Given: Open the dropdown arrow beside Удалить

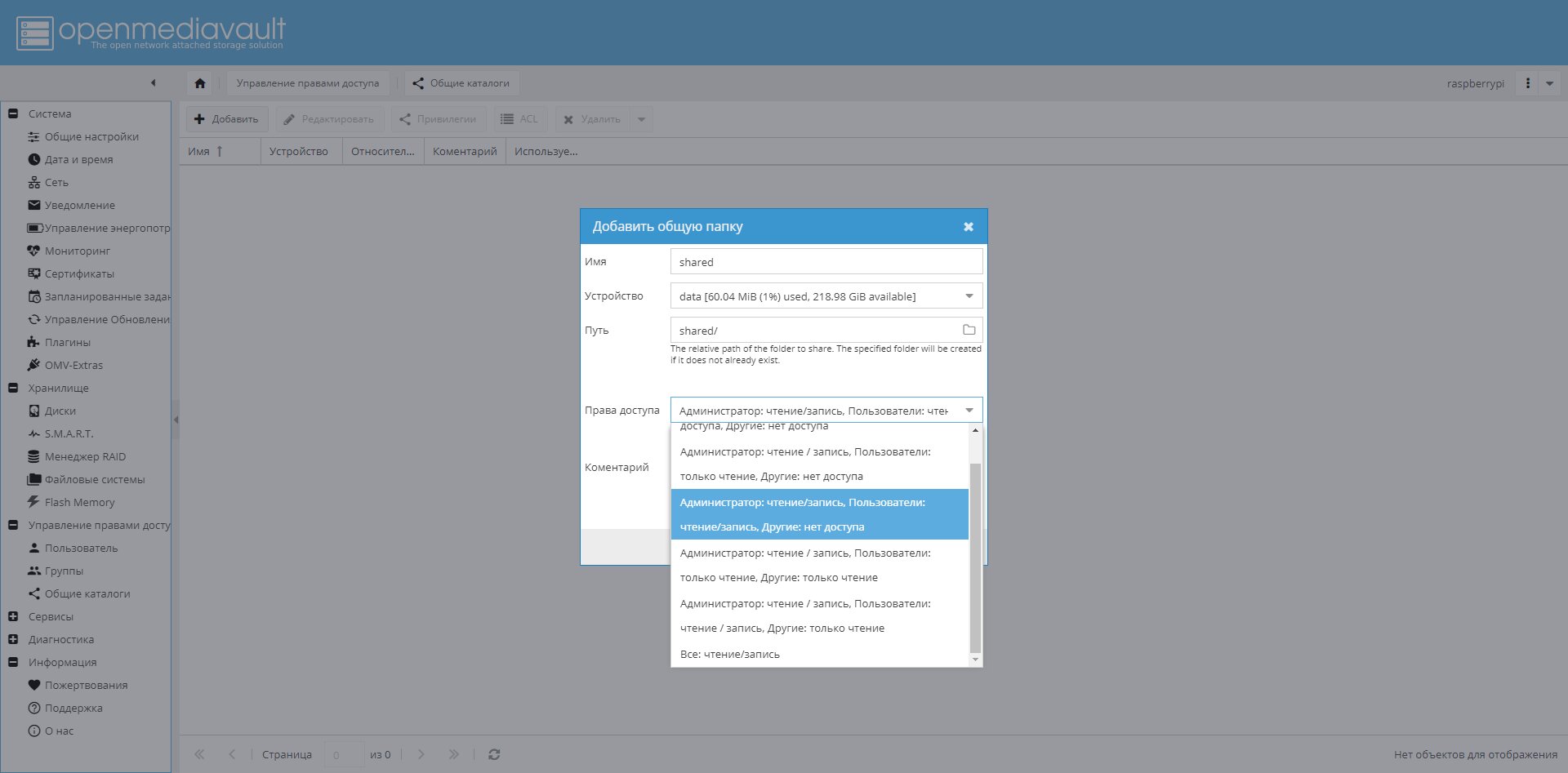Looking at the screenshot, I should 641,119.
